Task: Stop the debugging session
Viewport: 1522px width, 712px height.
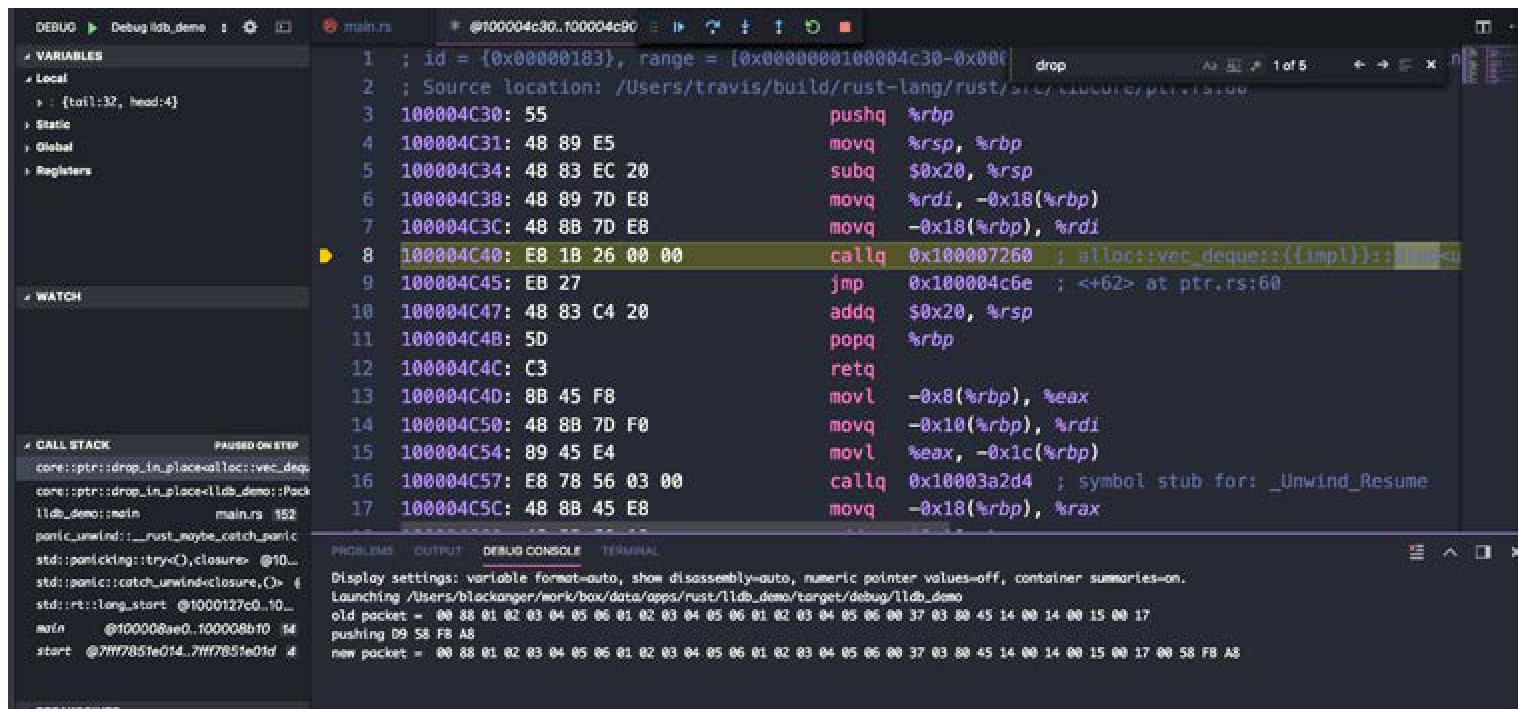Action: (x=844, y=28)
